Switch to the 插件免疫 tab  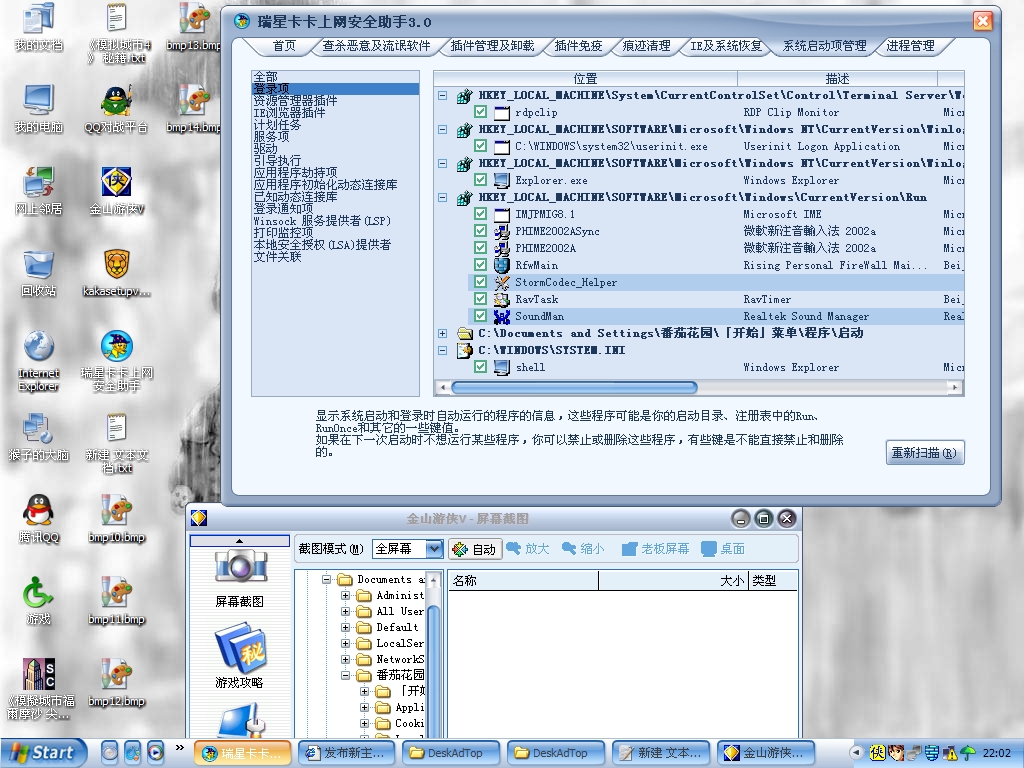click(578, 46)
